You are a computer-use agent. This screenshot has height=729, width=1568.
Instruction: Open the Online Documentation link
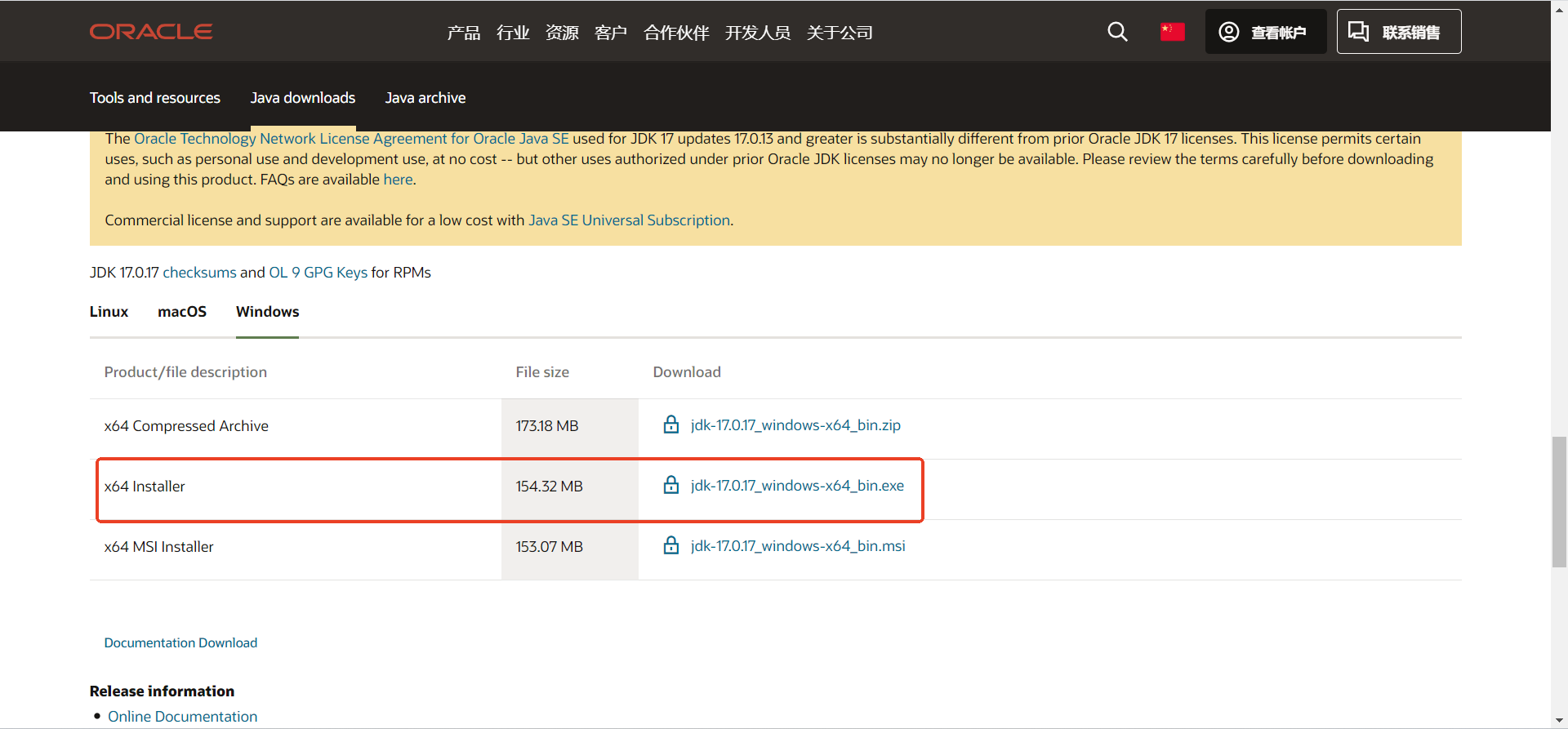pos(183,717)
